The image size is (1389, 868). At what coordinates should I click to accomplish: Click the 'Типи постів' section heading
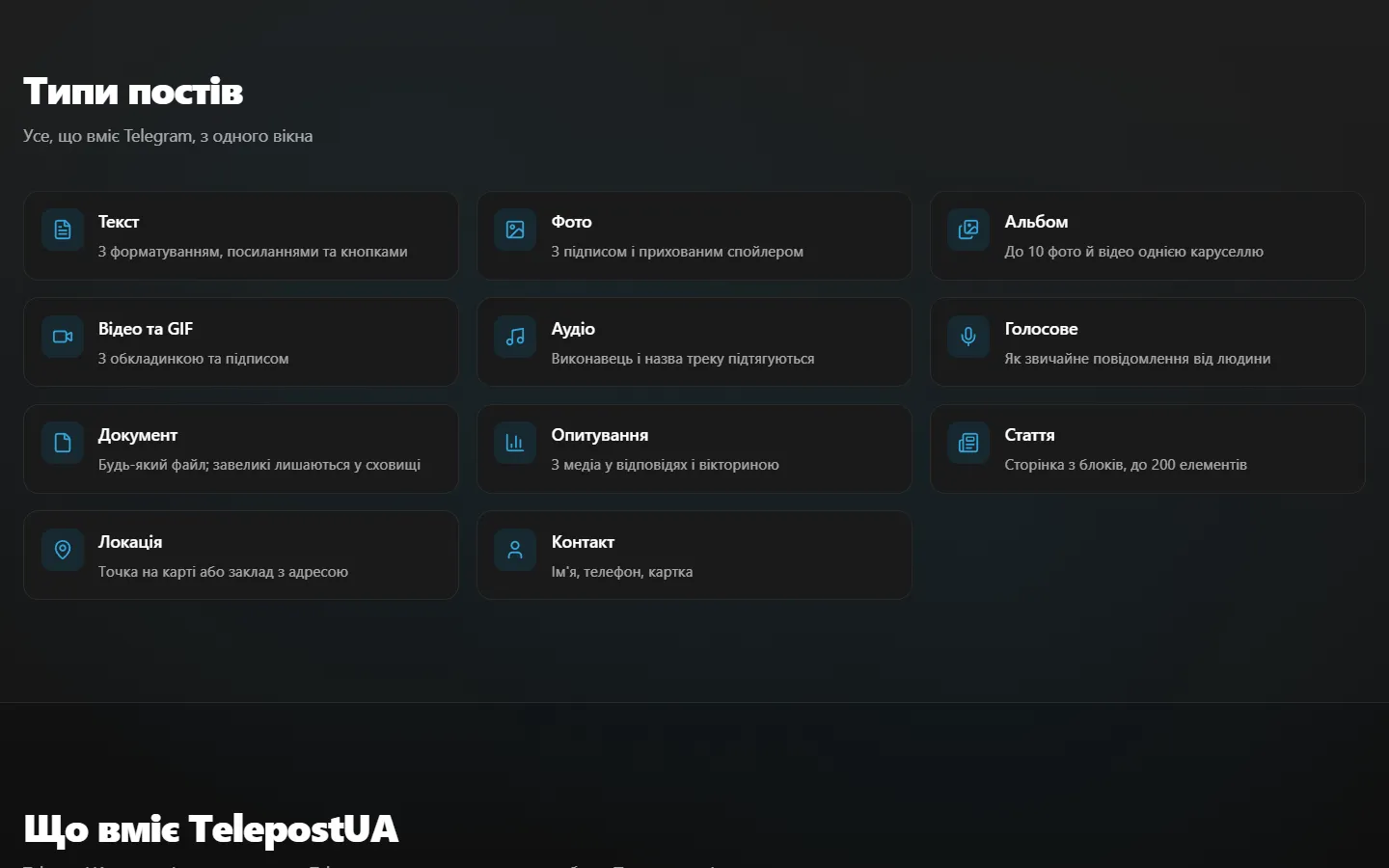tap(133, 92)
